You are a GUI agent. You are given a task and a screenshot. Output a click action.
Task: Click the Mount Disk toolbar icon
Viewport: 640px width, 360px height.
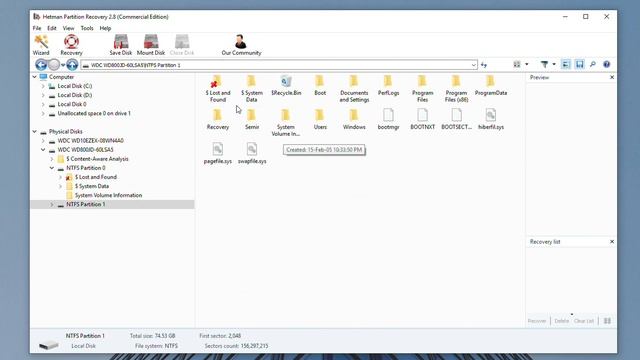click(x=151, y=45)
